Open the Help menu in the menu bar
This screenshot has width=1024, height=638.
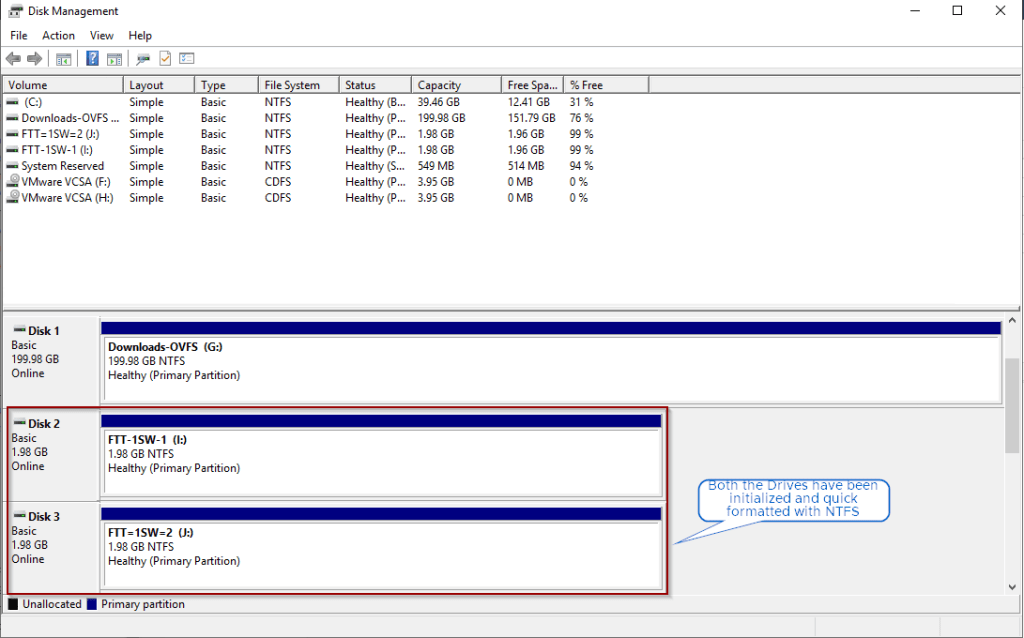[x=140, y=36]
